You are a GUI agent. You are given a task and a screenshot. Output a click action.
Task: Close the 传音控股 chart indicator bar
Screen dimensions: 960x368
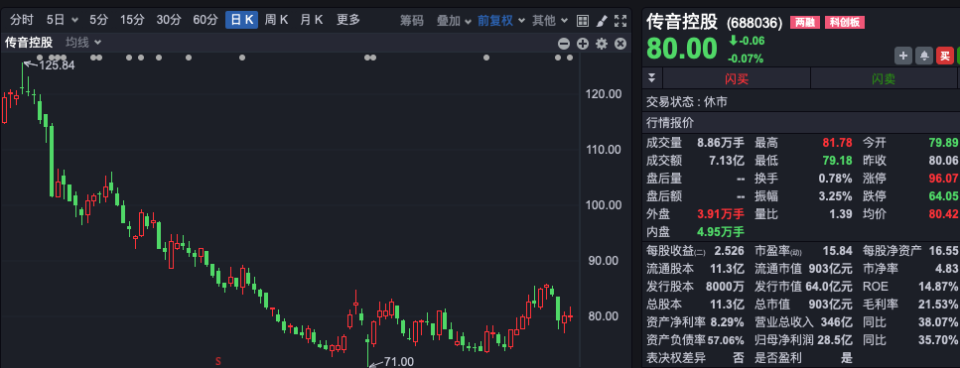pyautogui.click(x=620, y=43)
